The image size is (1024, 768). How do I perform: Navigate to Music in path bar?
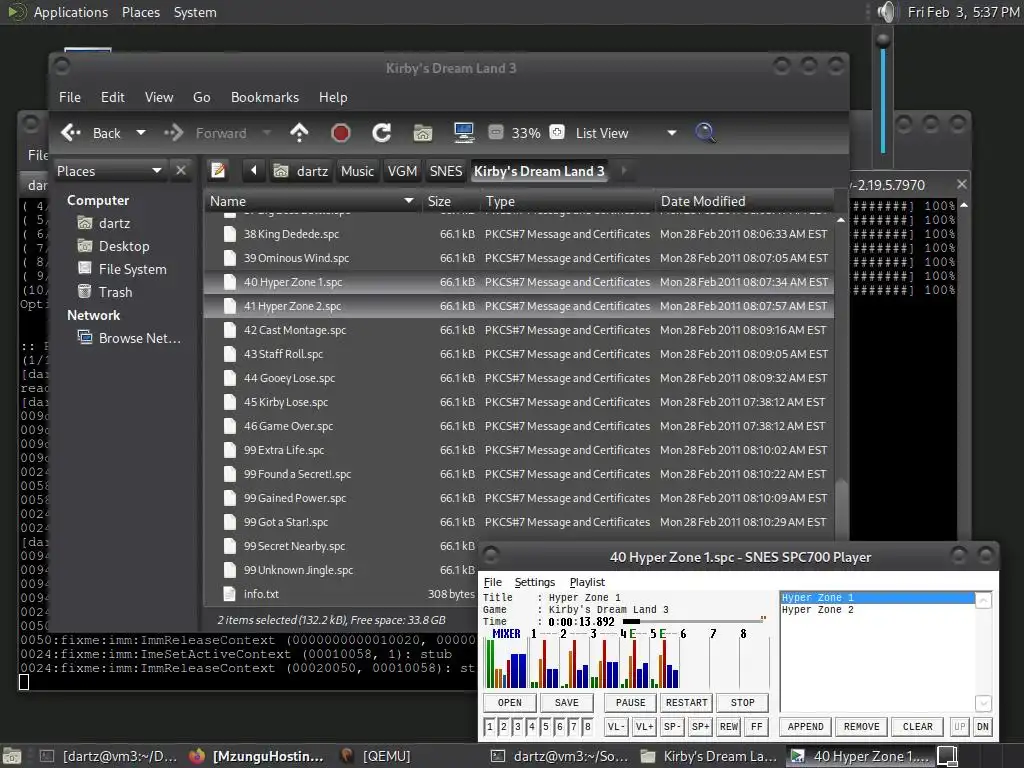tap(357, 171)
